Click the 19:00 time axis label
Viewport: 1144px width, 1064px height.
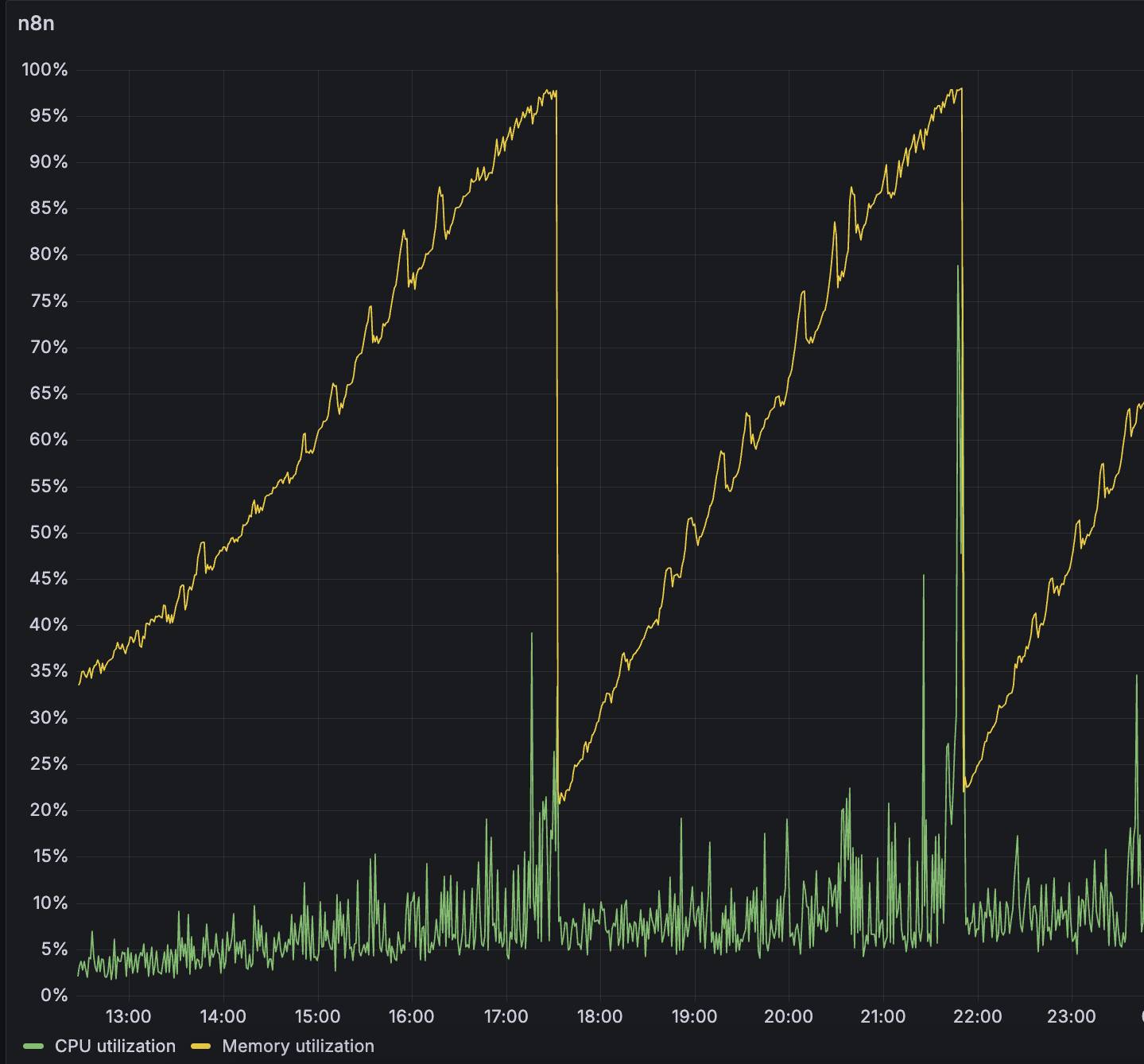pos(694,1016)
